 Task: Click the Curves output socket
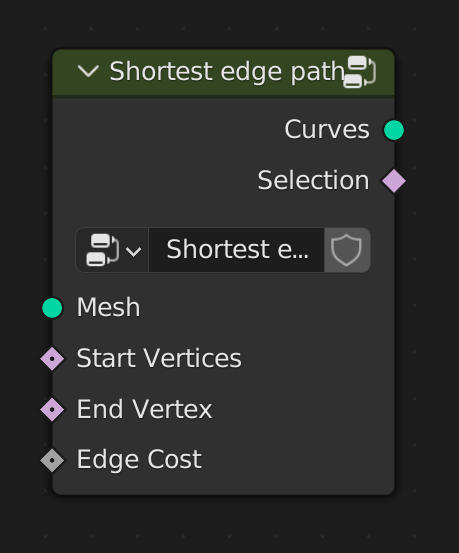394,130
